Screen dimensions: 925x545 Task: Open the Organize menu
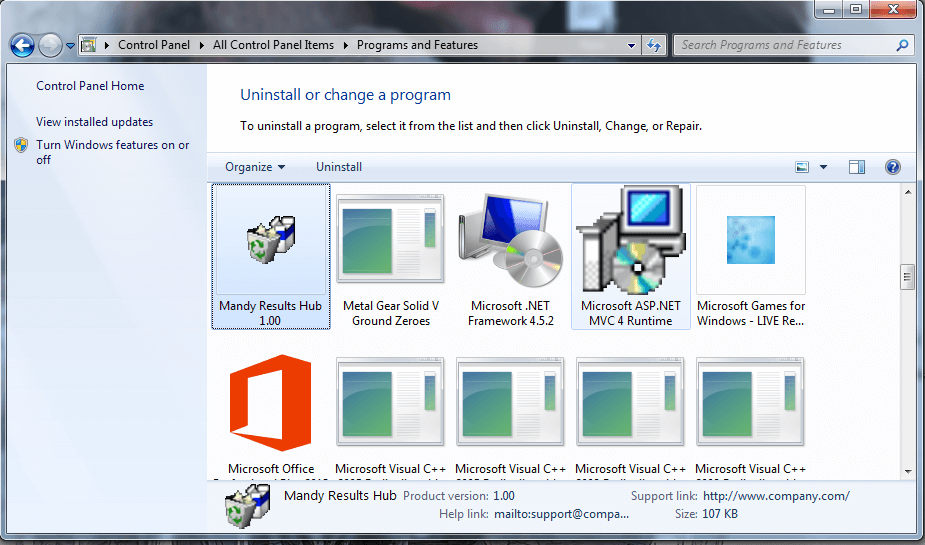255,167
